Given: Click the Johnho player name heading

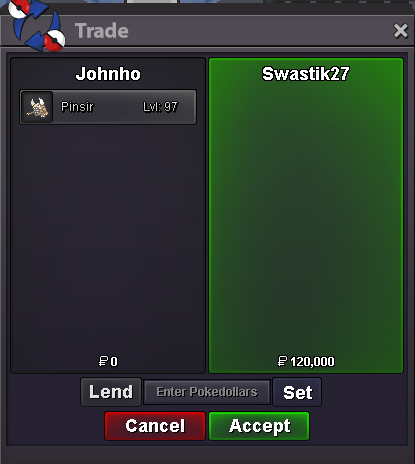Looking at the screenshot, I should 108,74.
